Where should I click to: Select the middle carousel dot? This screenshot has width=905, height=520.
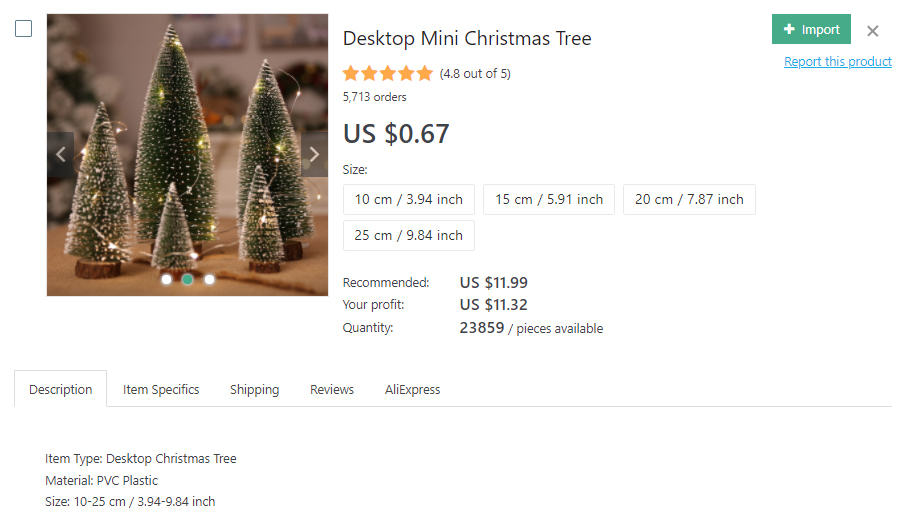pyautogui.click(x=187, y=279)
